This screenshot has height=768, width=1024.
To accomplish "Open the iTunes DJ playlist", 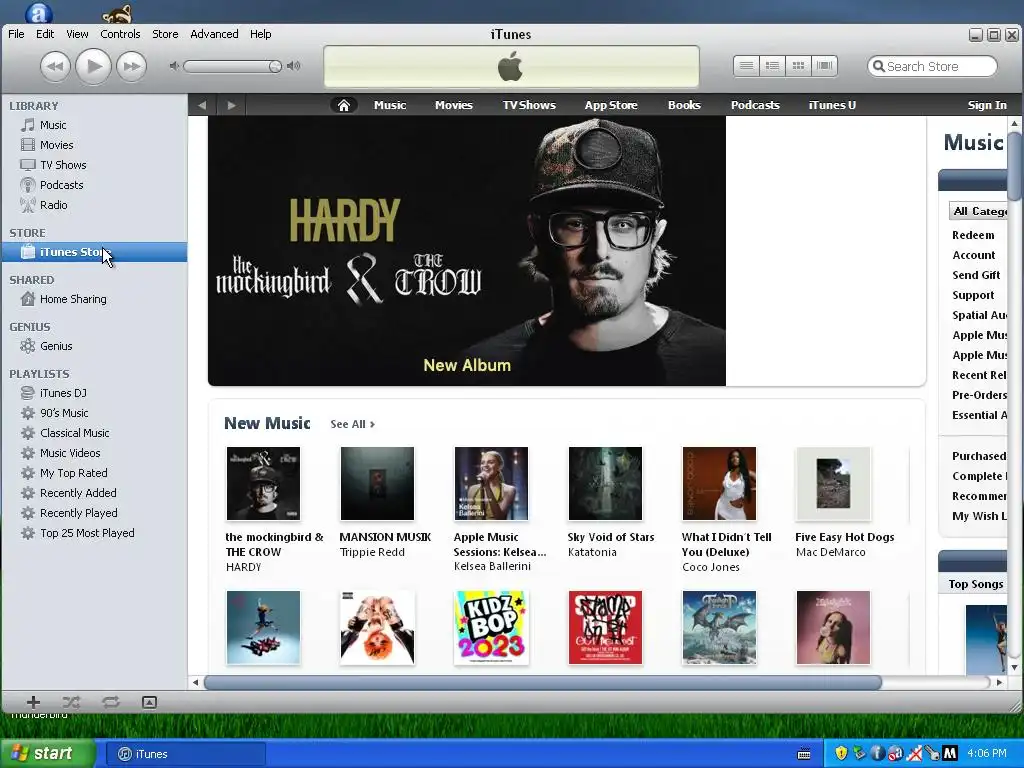I will pyautogui.click(x=94, y=393).
